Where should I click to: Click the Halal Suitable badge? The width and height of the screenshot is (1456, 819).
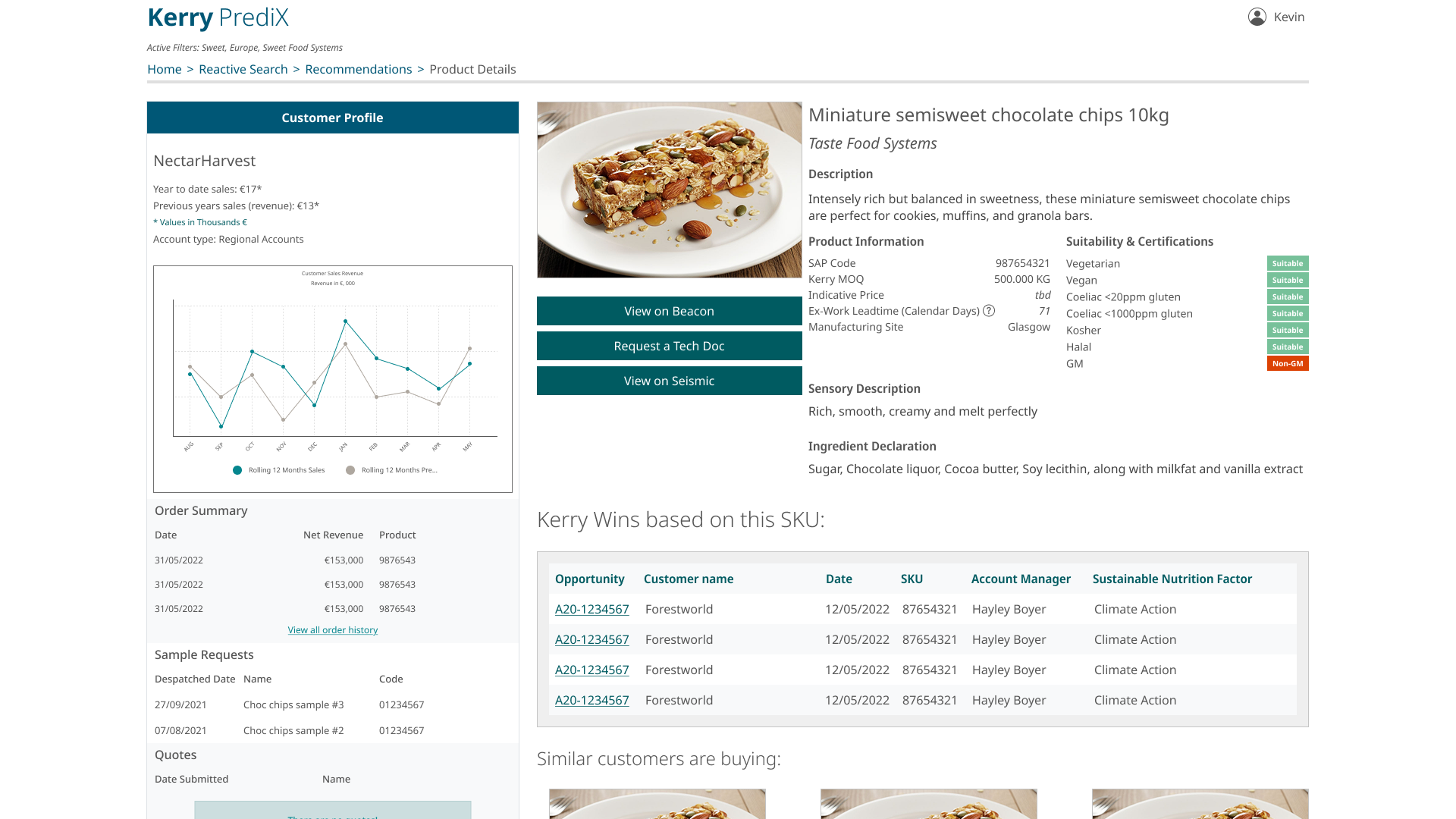pyautogui.click(x=1287, y=347)
